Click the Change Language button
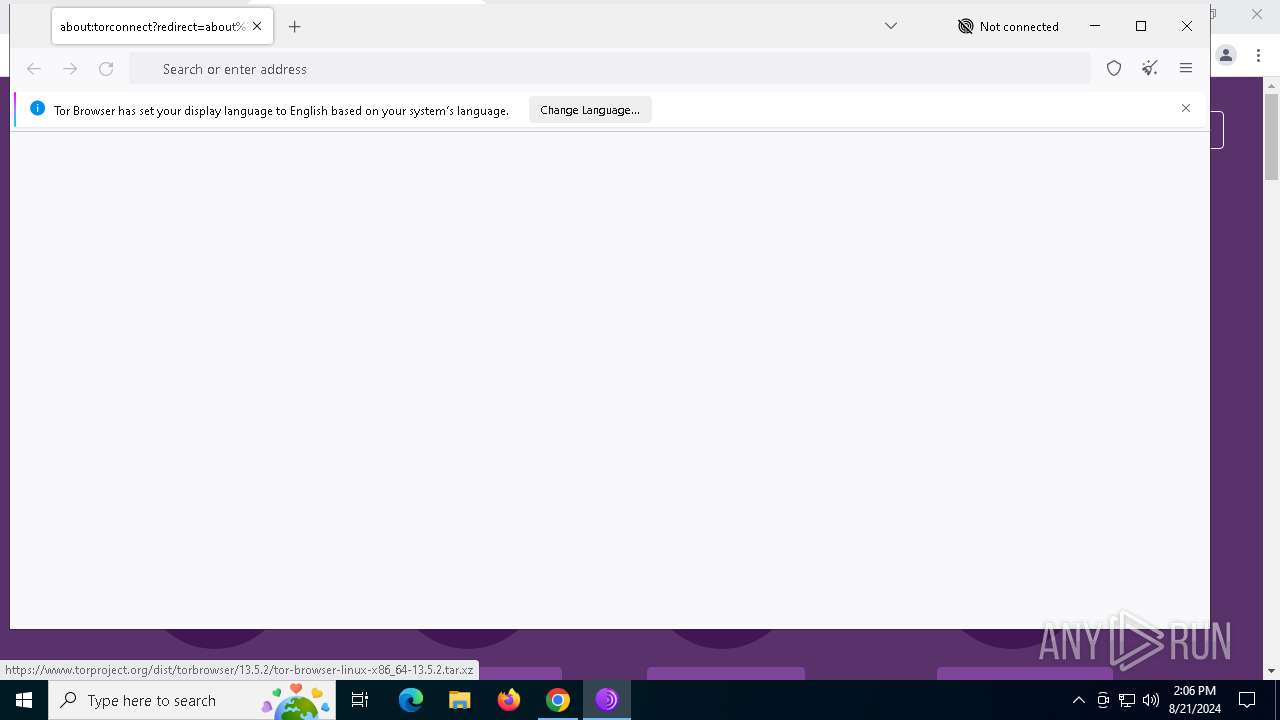The width and height of the screenshot is (1280, 720). click(590, 110)
